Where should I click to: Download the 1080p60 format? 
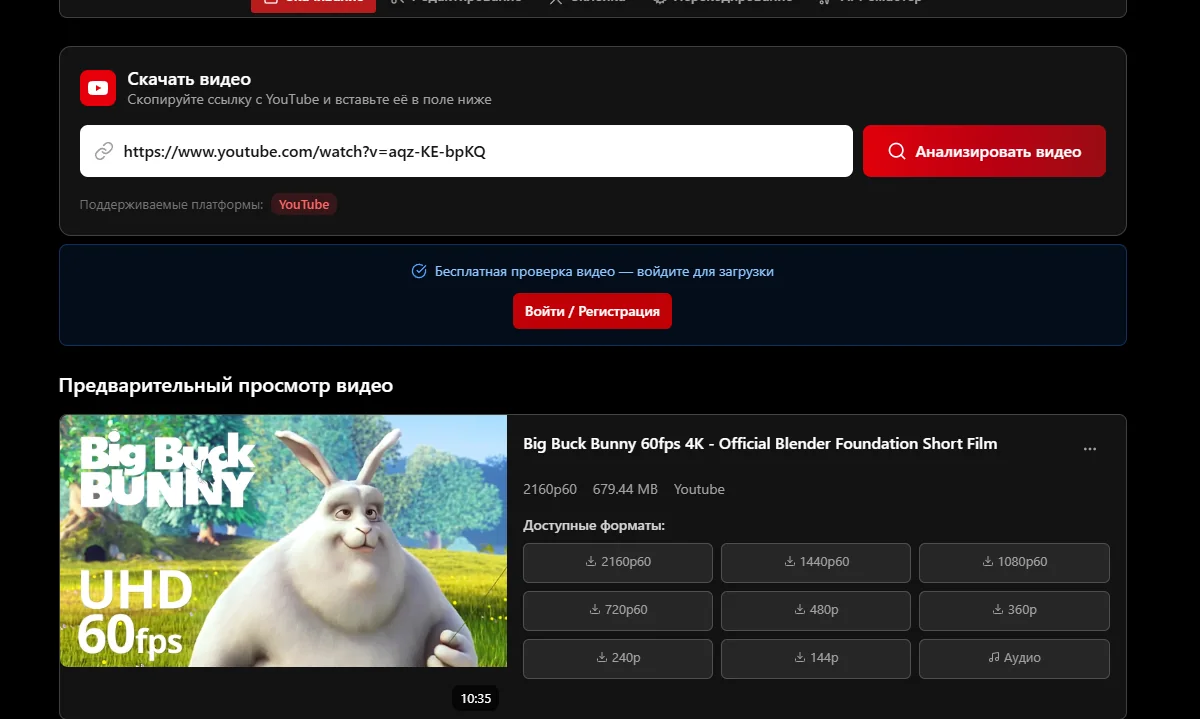click(1014, 562)
